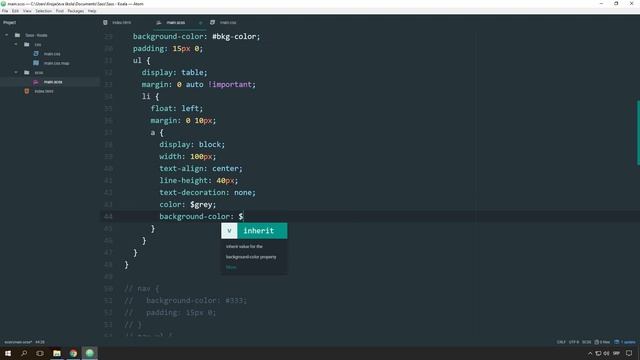Click the CSS icon on main.css tab

[x=212, y=23]
